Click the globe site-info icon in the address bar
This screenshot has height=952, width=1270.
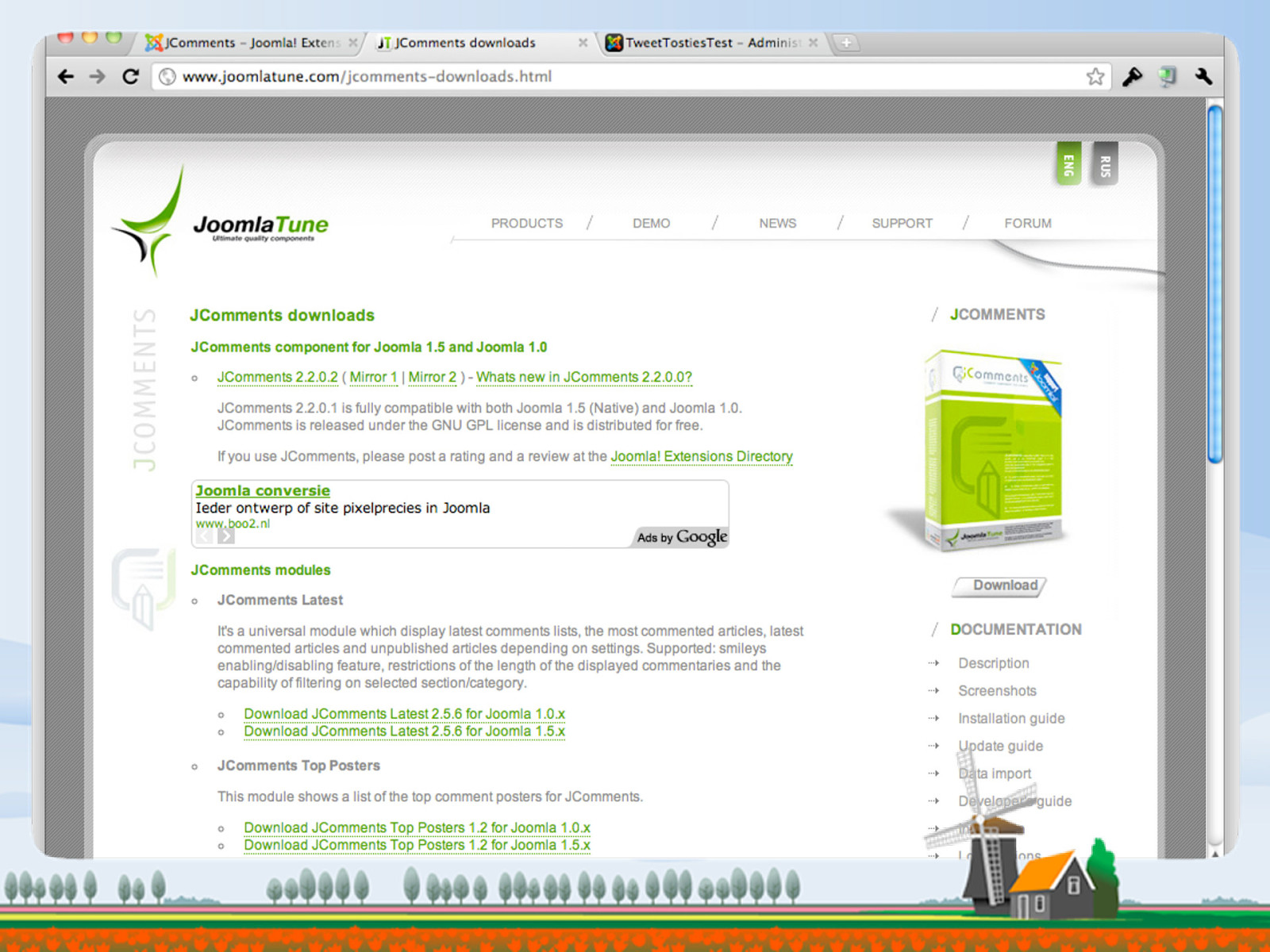[x=167, y=76]
